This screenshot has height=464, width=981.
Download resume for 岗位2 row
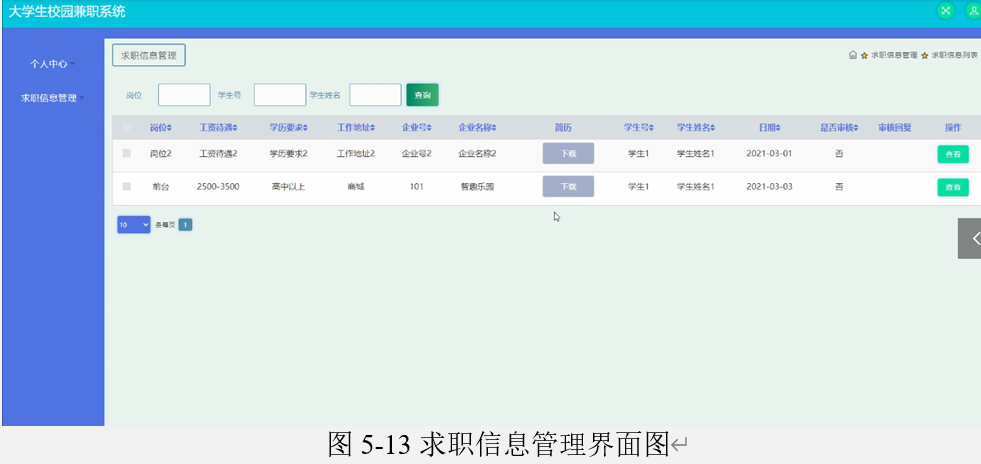pyautogui.click(x=568, y=153)
